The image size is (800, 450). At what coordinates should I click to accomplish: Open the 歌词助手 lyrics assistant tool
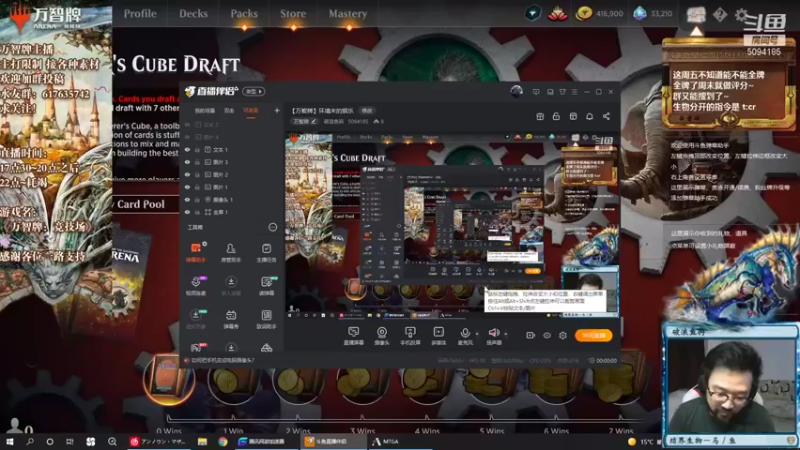pos(266,318)
